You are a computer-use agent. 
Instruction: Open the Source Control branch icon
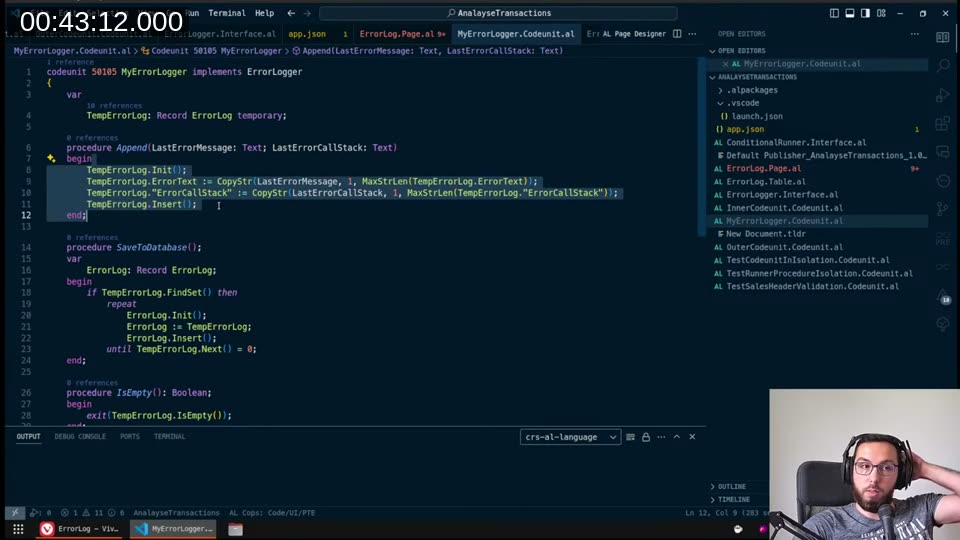[943, 208]
